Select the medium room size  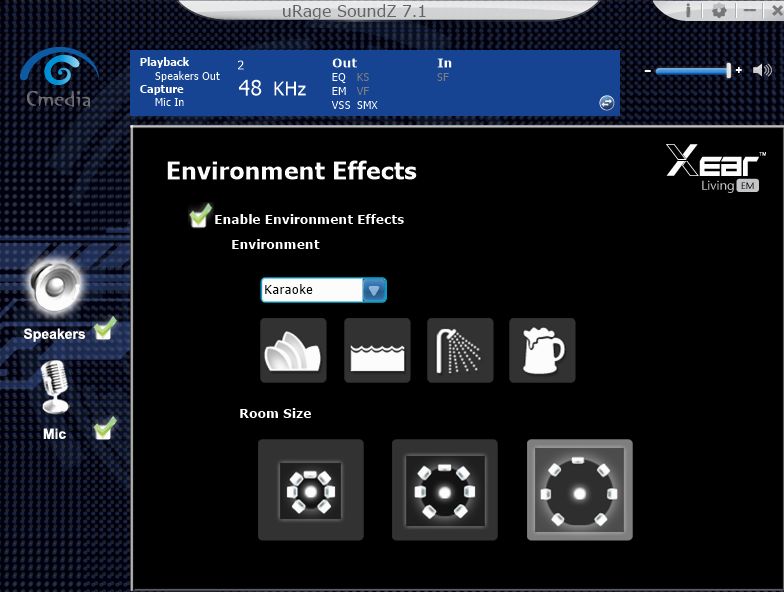(x=444, y=490)
